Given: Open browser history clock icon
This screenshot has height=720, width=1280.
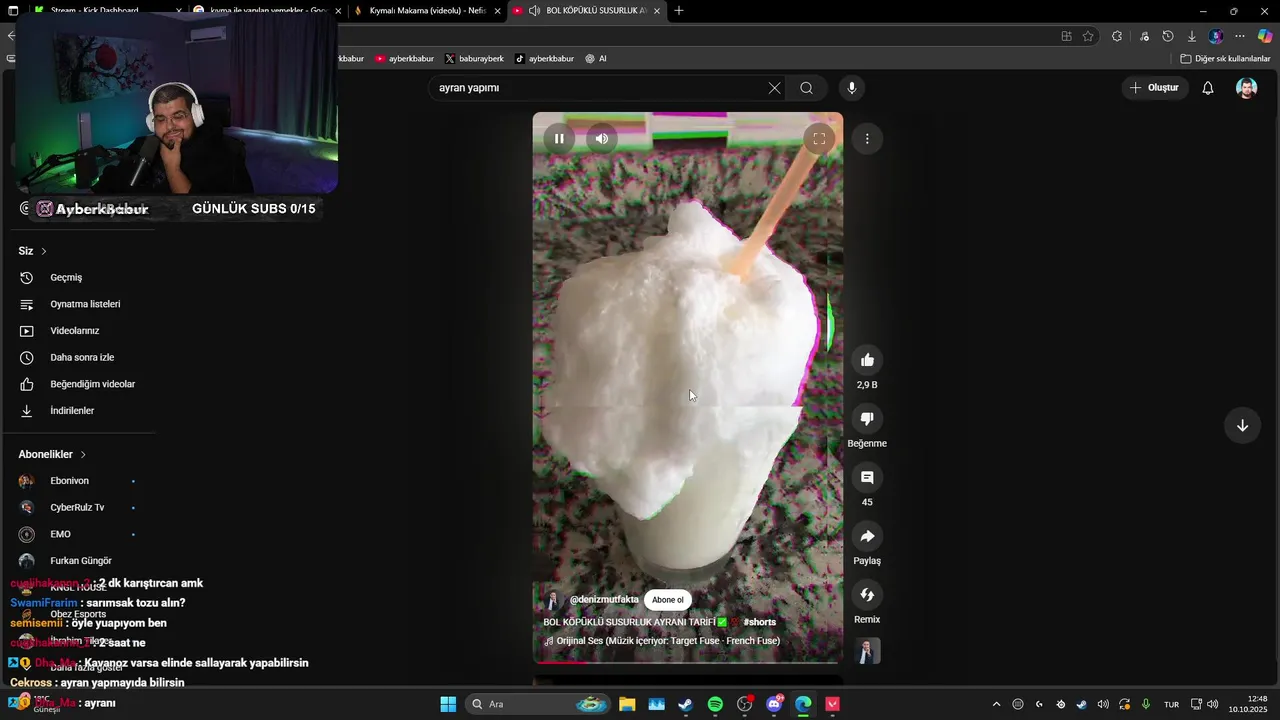Looking at the screenshot, I should [x=1167, y=36].
